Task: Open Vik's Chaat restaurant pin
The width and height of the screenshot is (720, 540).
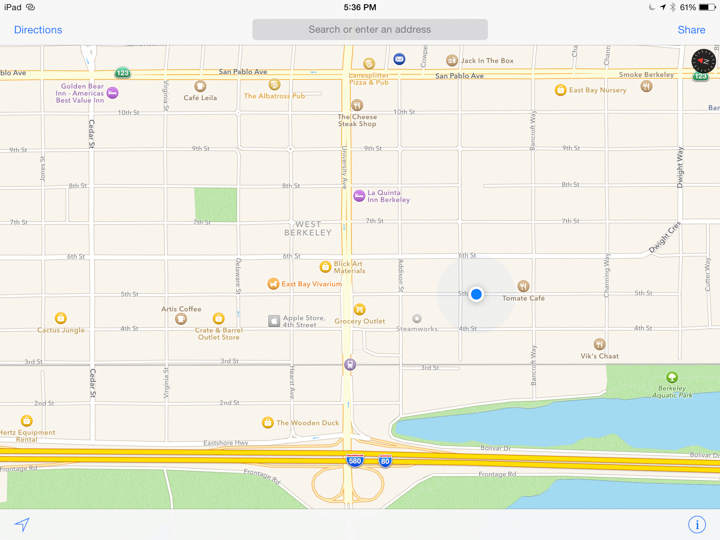Action: coord(599,344)
